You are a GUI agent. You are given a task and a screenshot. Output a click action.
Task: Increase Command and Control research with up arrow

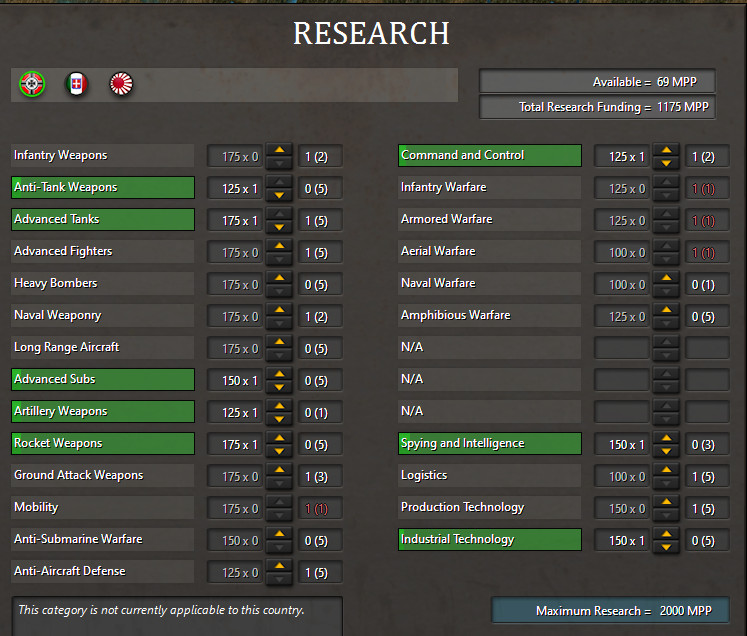(666, 150)
